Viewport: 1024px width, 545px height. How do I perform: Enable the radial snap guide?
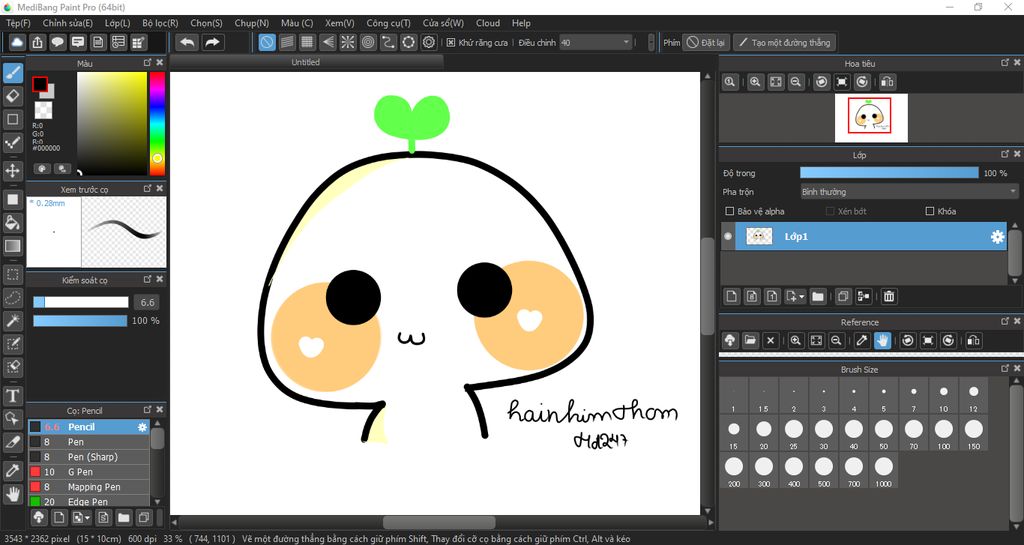tap(347, 42)
